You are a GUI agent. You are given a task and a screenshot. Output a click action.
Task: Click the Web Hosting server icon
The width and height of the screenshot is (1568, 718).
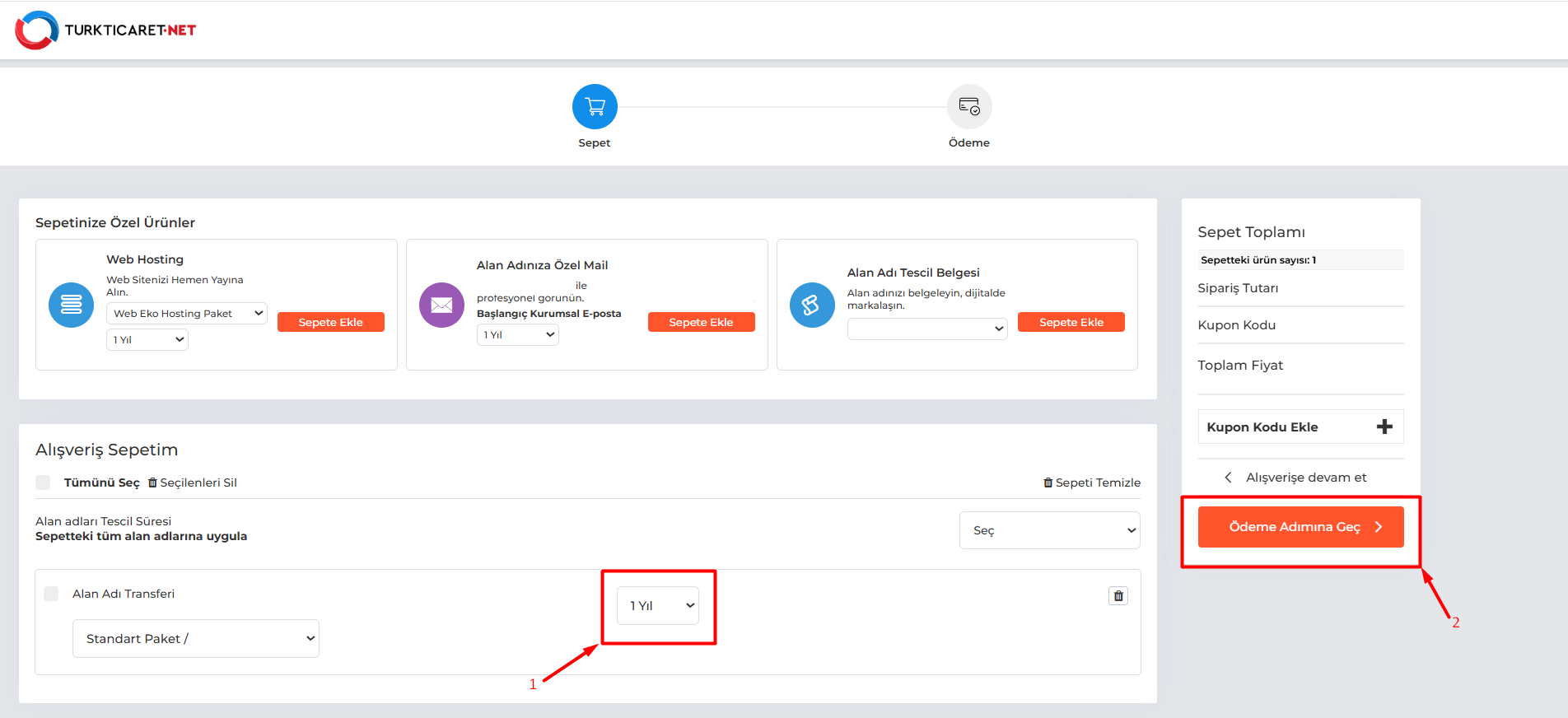[x=72, y=305]
